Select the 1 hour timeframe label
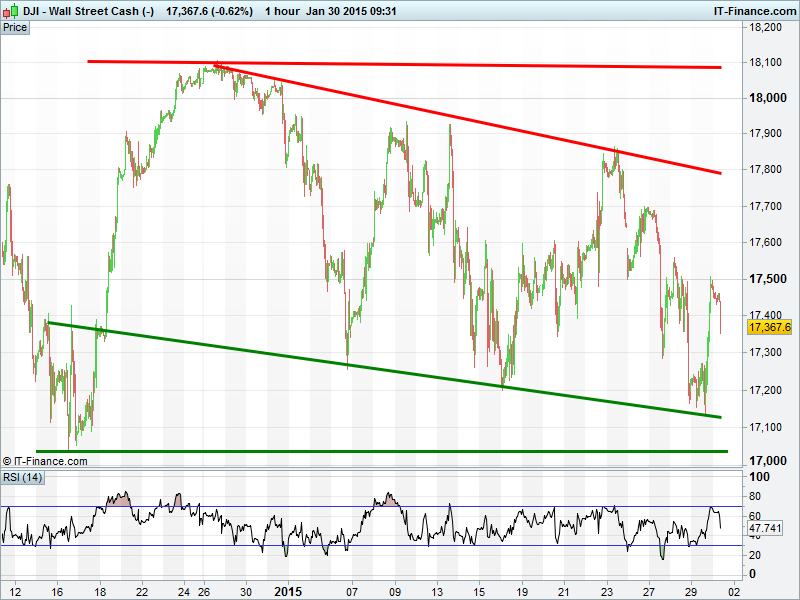The image size is (800, 600). pos(282,11)
